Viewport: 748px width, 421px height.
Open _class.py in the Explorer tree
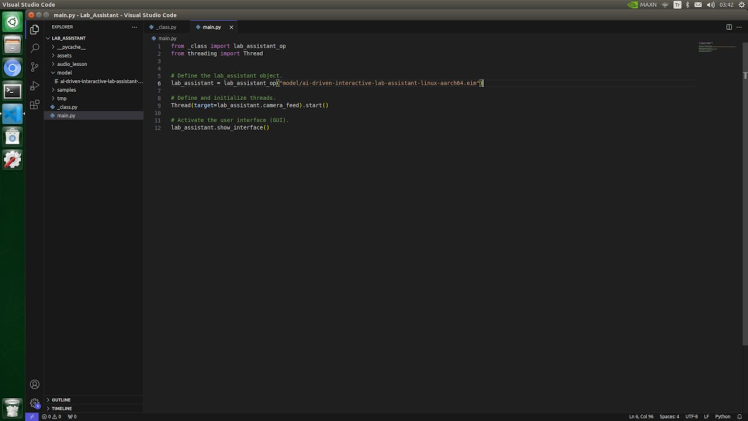point(67,107)
